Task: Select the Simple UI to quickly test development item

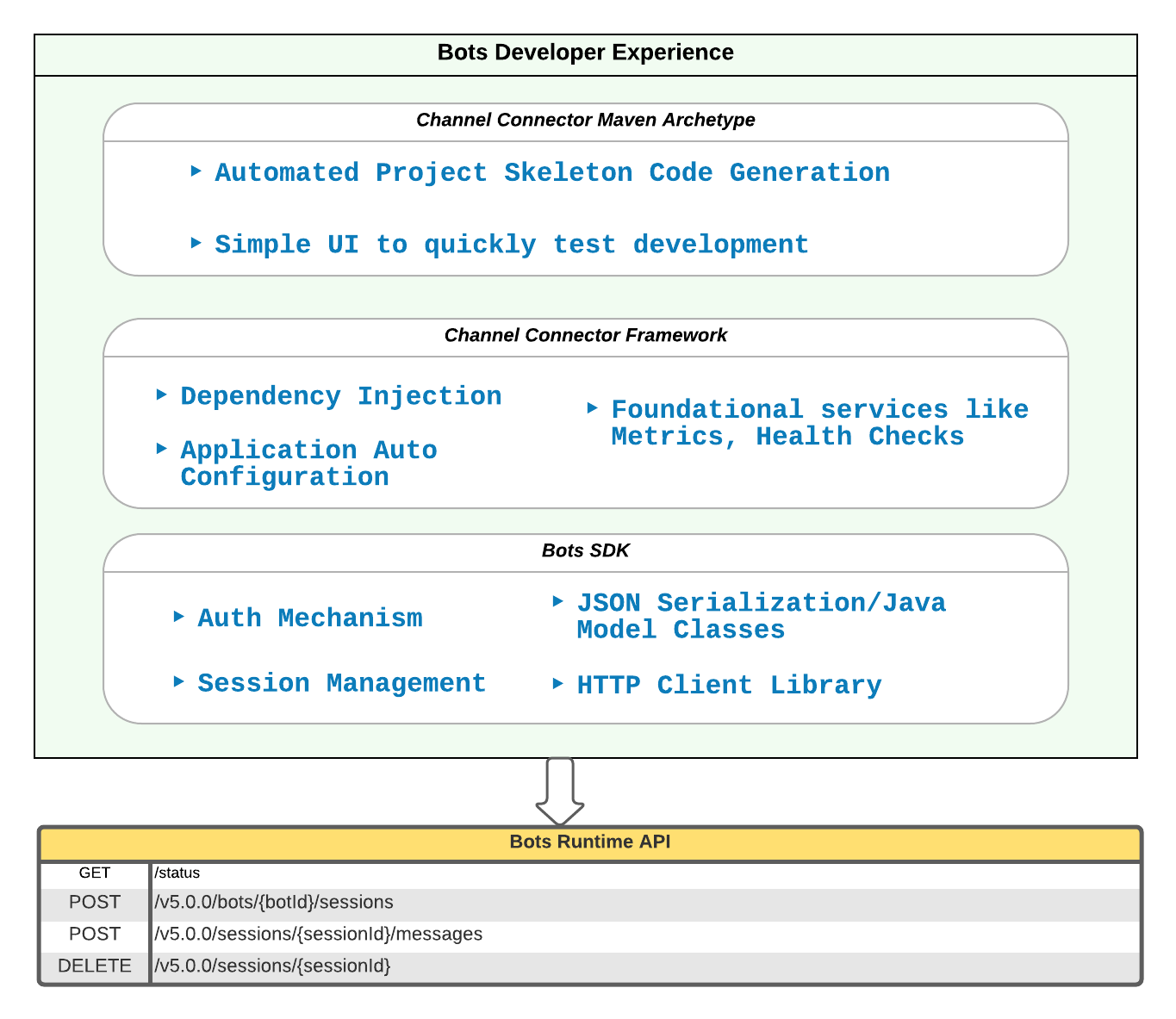Action: [x=512, y=244]
